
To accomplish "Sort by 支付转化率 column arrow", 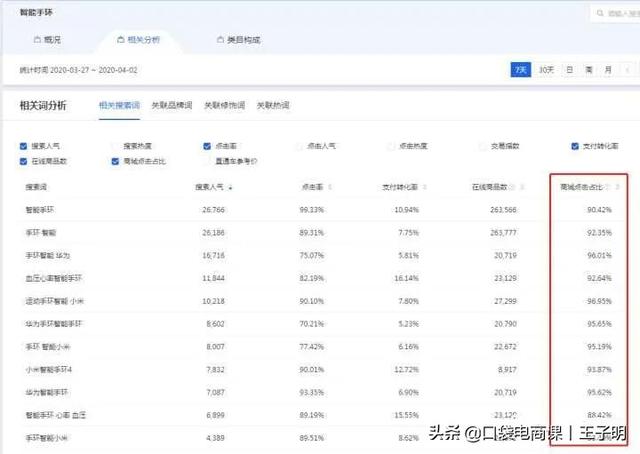I will coord(424,187).
